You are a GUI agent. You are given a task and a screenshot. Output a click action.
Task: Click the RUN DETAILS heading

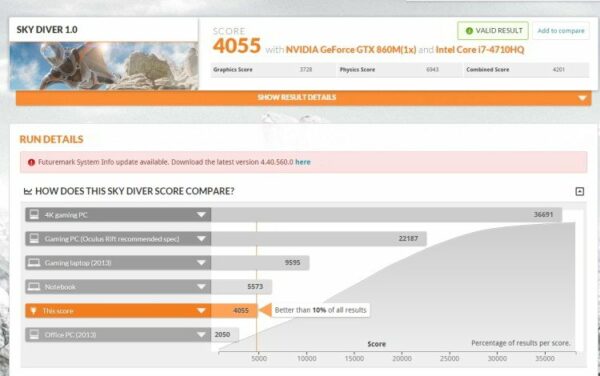pyautogui.click(x=51, y=139)
